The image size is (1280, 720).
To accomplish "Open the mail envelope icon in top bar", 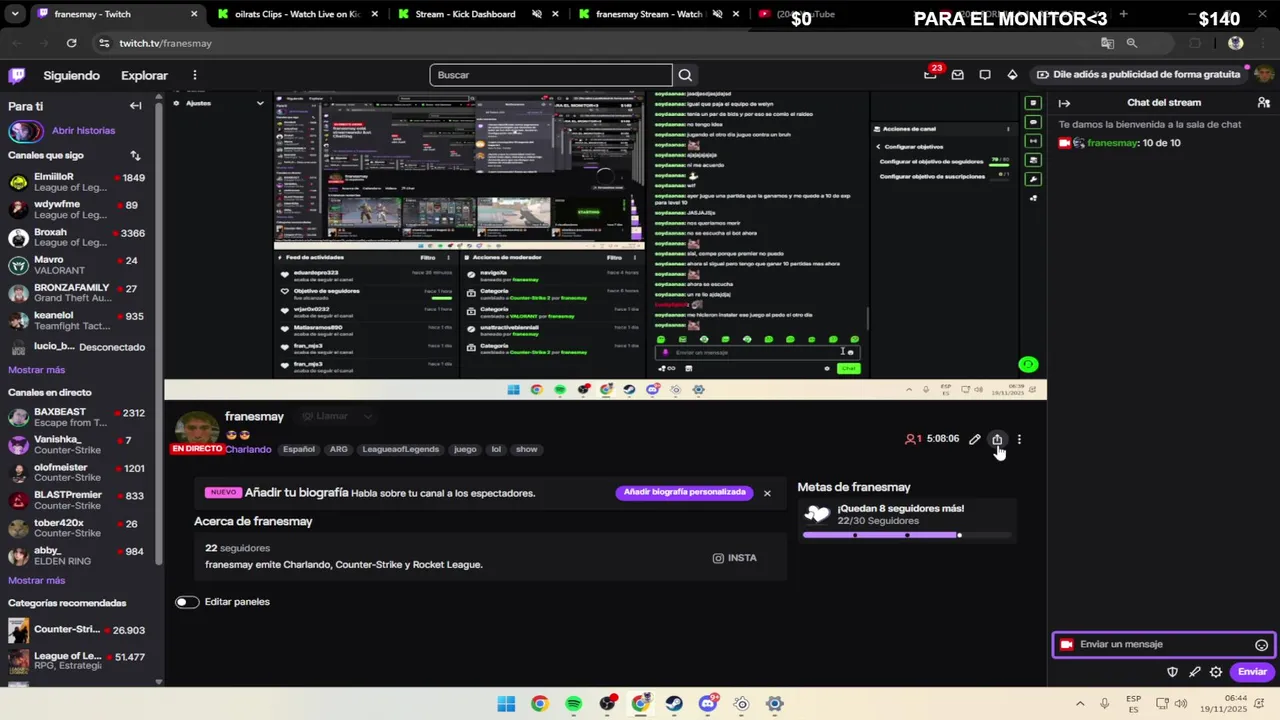I will click(x=958, y=75).
